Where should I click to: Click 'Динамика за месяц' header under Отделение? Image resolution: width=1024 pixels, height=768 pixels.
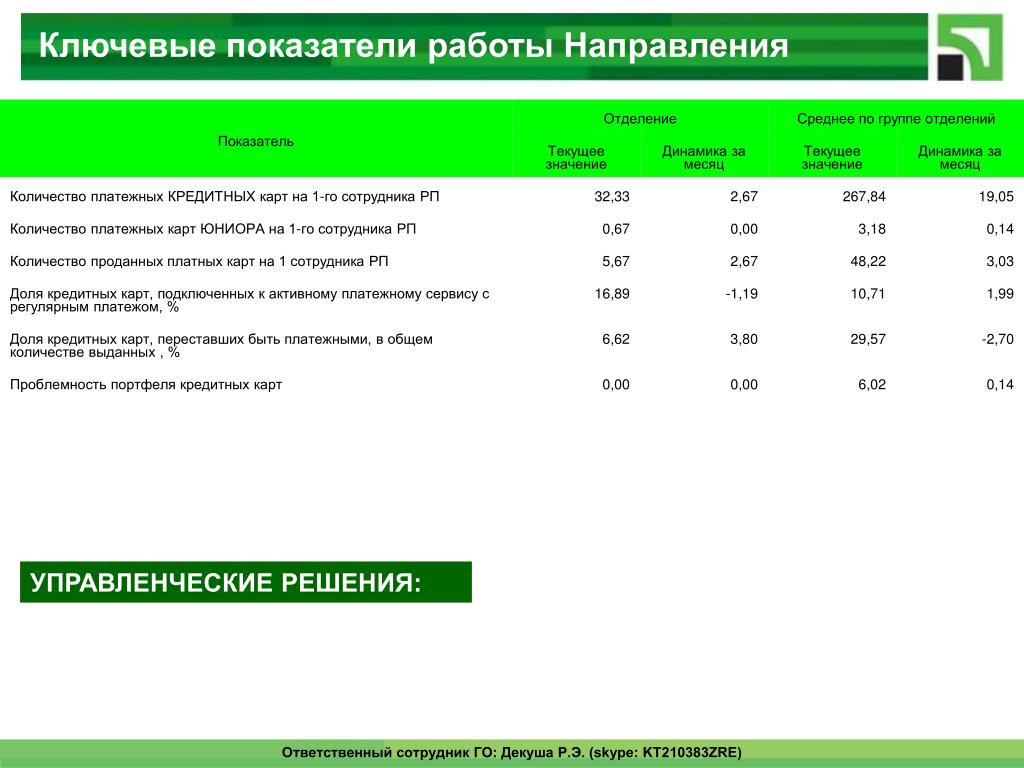point(703,157)
